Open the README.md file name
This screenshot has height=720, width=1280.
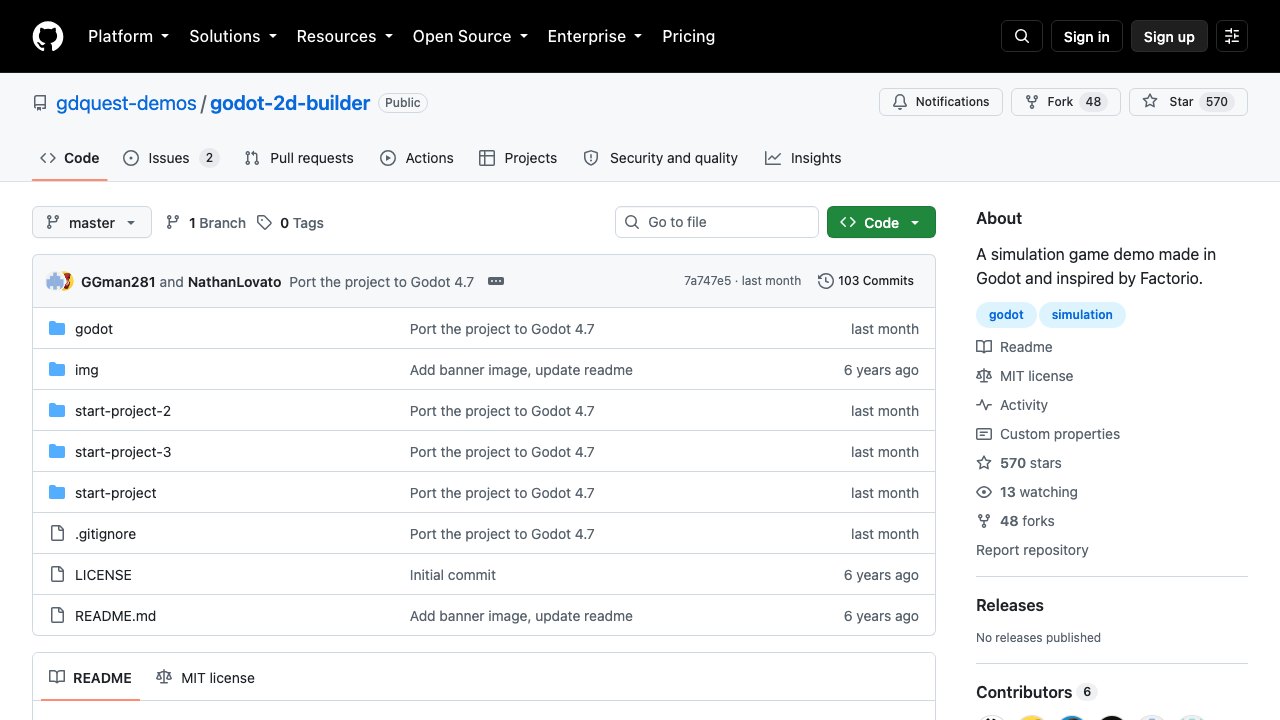116,616
